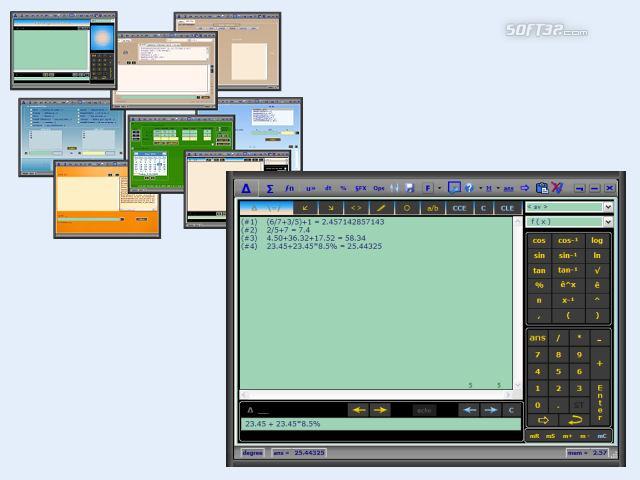This screenshot has width=640, height=480.
Task: Click the CLE clear button
Action: click(507, 208)
